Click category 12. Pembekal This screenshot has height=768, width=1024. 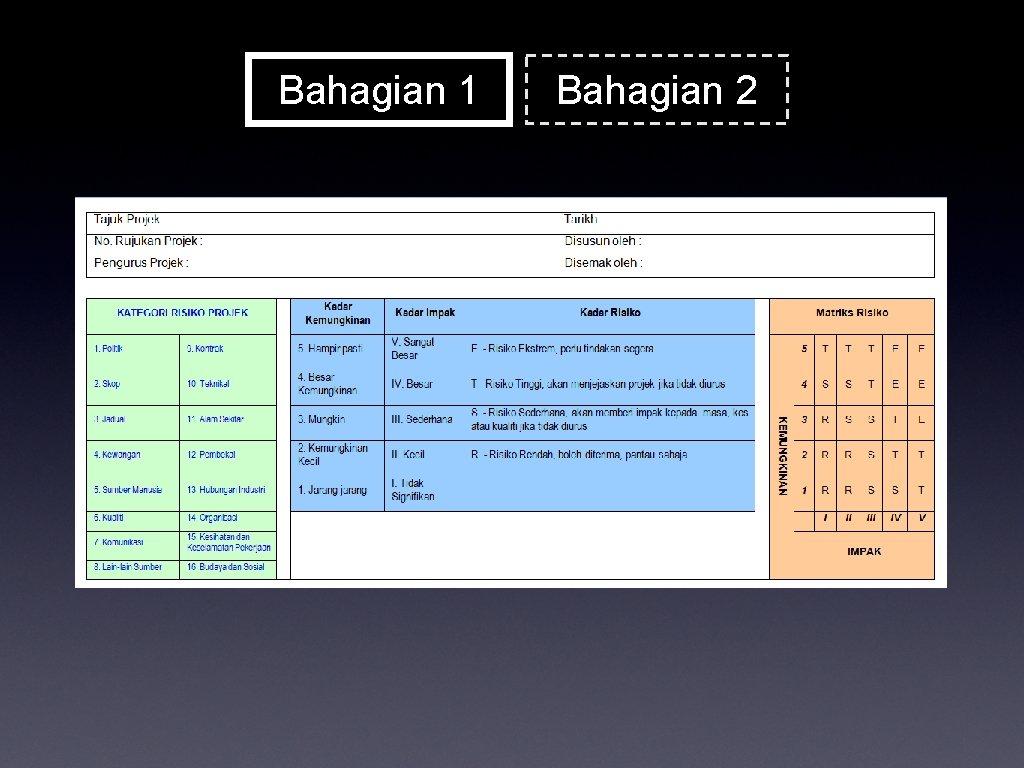211,455
